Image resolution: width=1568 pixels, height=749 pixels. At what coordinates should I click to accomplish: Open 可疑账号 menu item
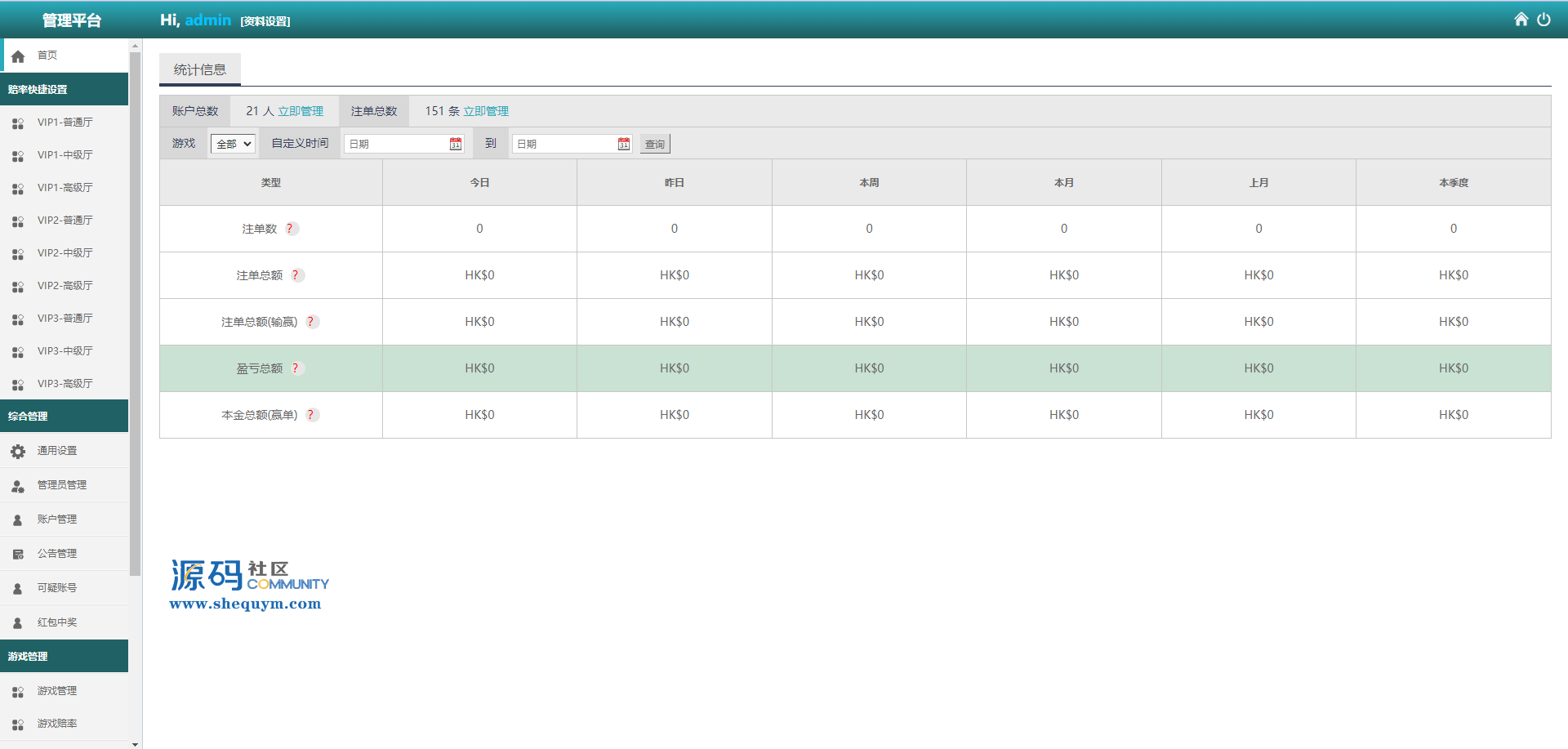tap(65, 588)
